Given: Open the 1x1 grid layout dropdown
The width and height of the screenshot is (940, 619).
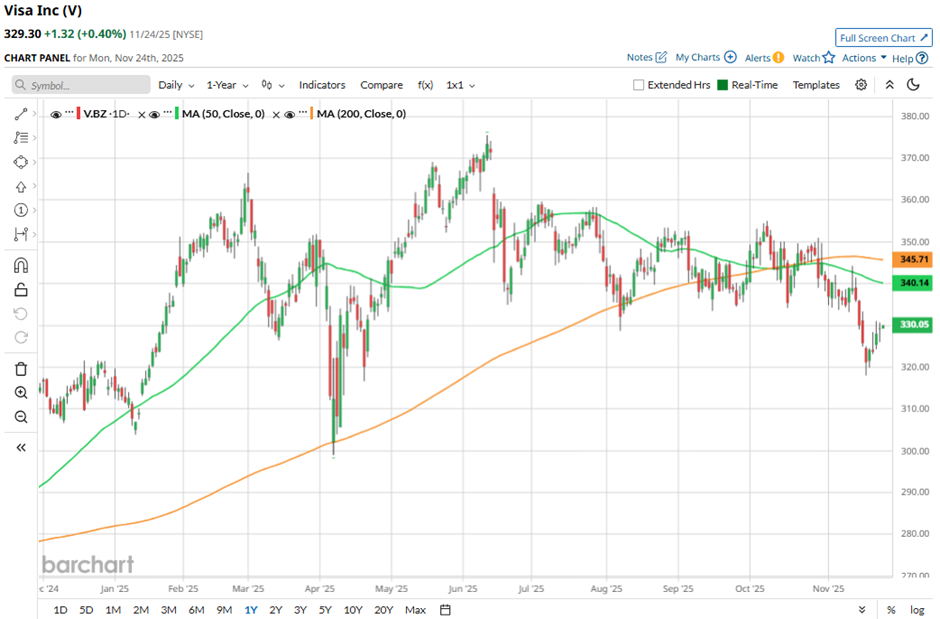Looking at the screenshot, I should coord(460,85).
